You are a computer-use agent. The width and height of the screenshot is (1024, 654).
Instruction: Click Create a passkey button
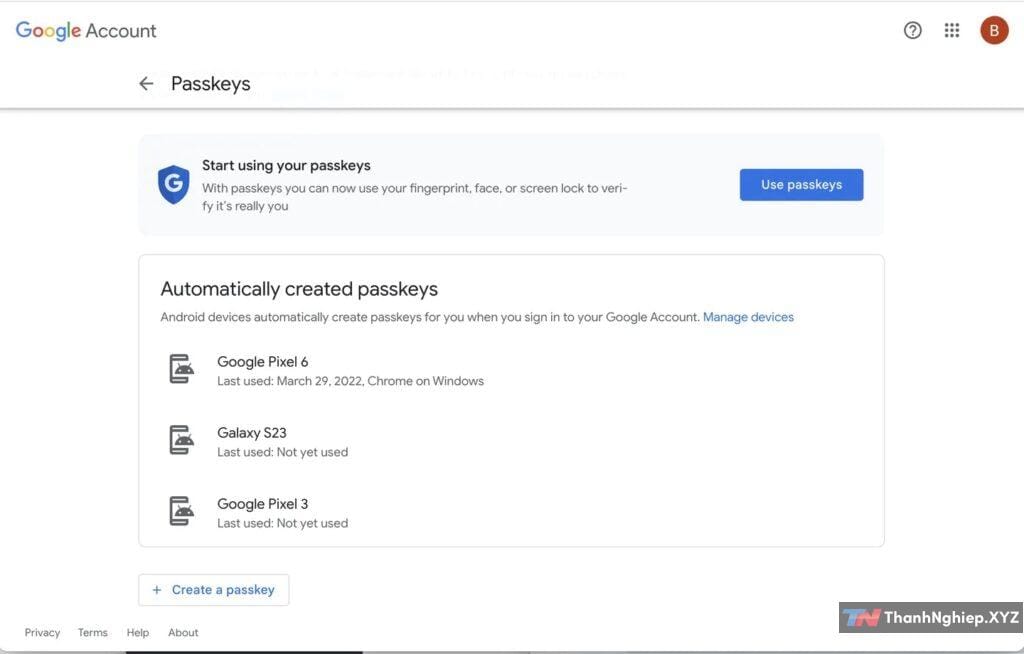click(214, 590)
